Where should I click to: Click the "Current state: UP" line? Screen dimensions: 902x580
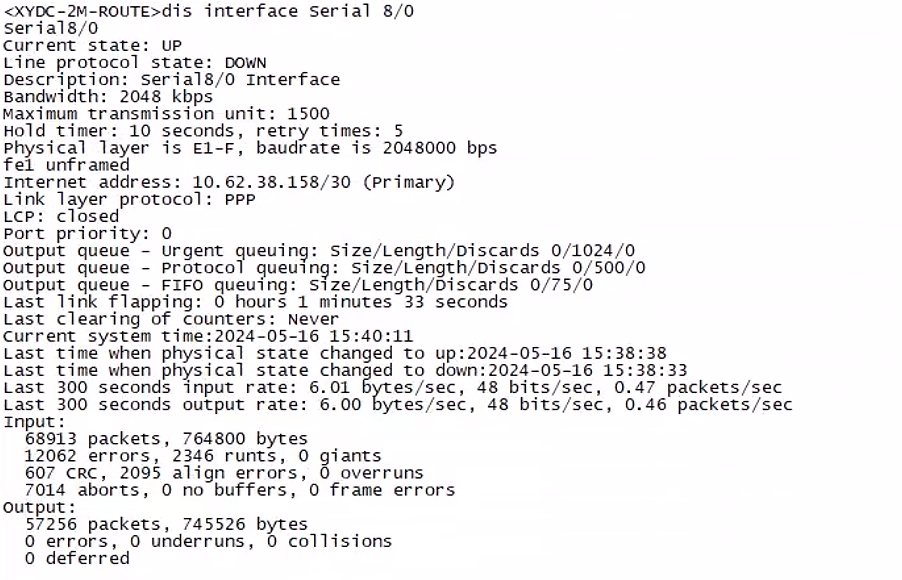point(93,46)
